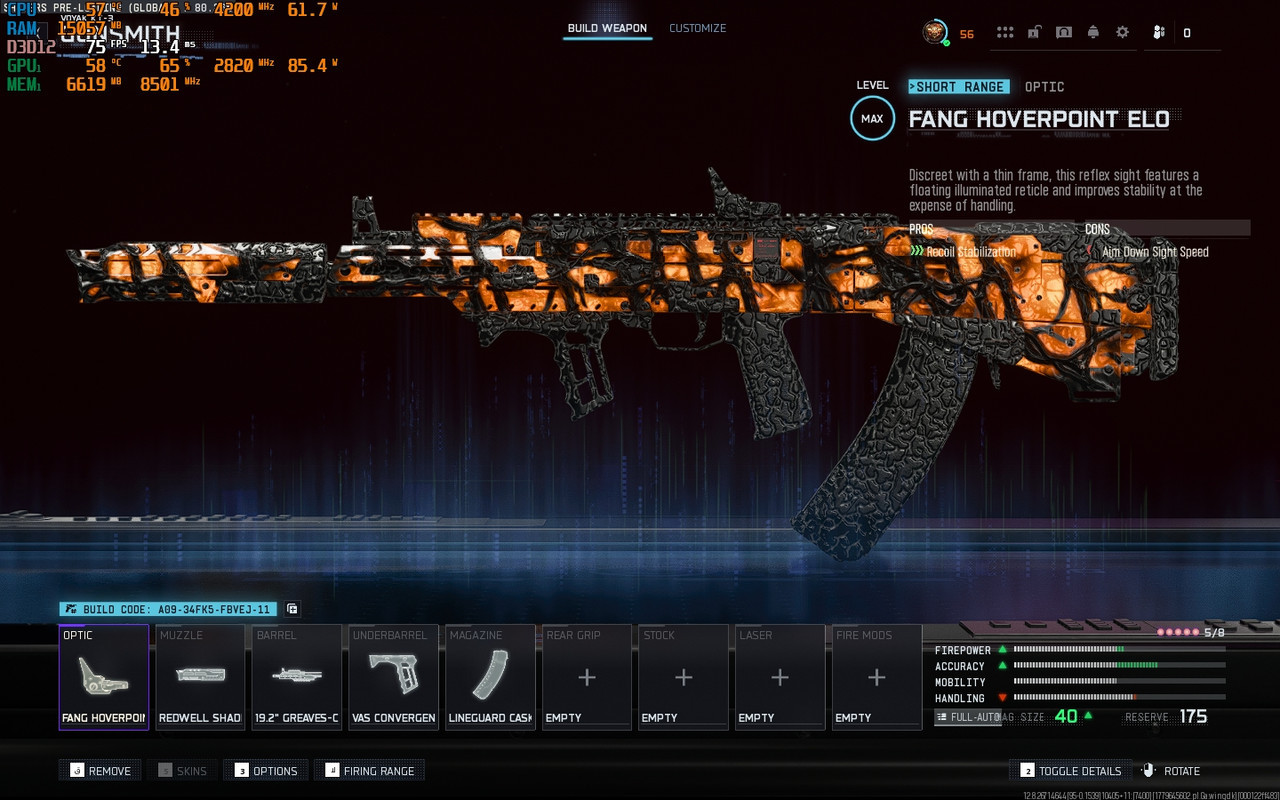This screenshot has width=1280, height=800.
Task: Click the MAX level badge
Action: (x=872, y=118)
